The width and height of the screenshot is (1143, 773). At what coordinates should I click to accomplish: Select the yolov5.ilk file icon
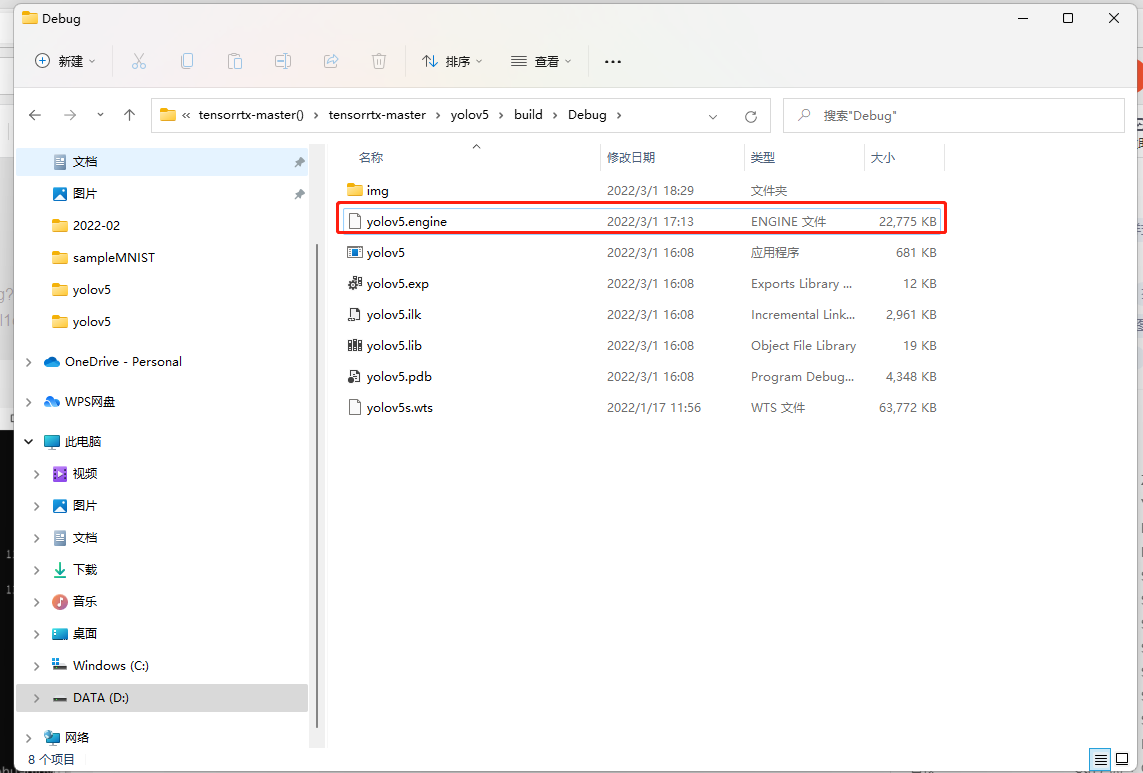click(355, 315)
